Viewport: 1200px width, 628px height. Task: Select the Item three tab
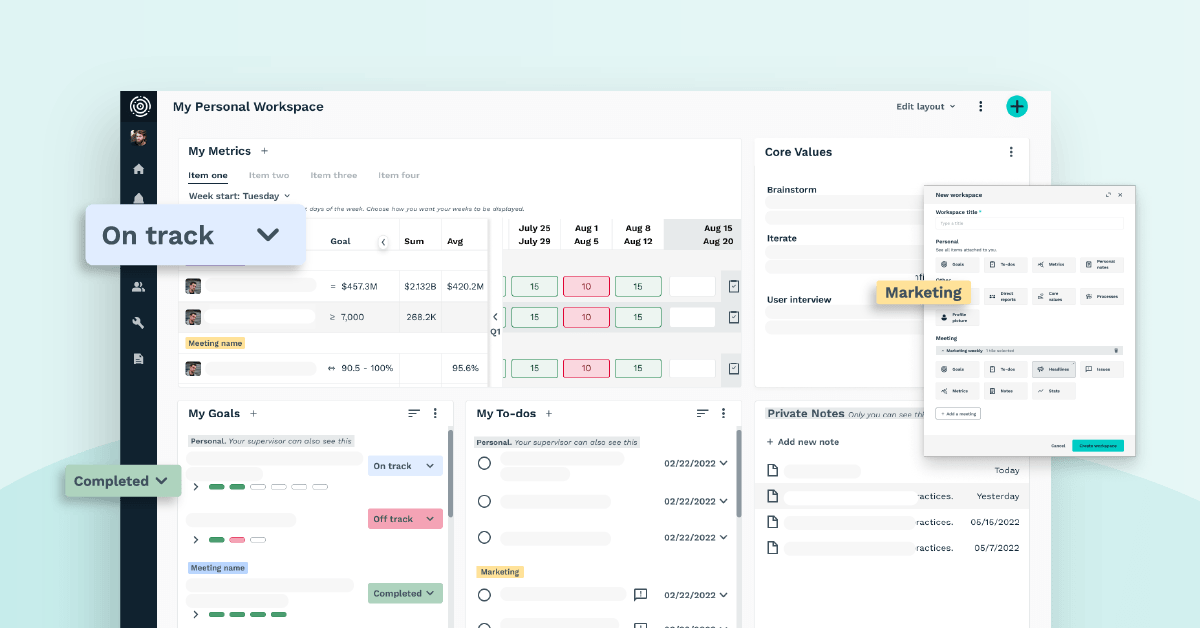333,175
